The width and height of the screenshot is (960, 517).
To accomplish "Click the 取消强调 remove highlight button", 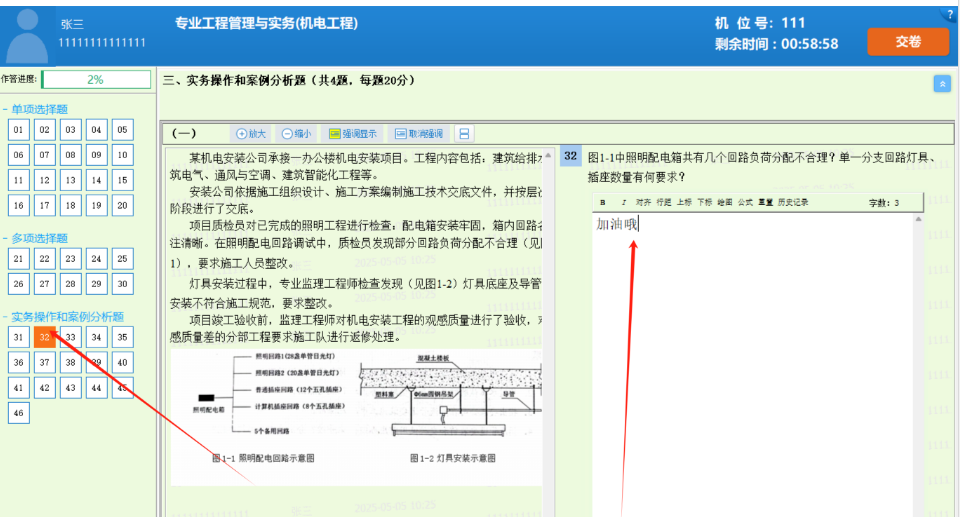I will [x=419, y=134].
